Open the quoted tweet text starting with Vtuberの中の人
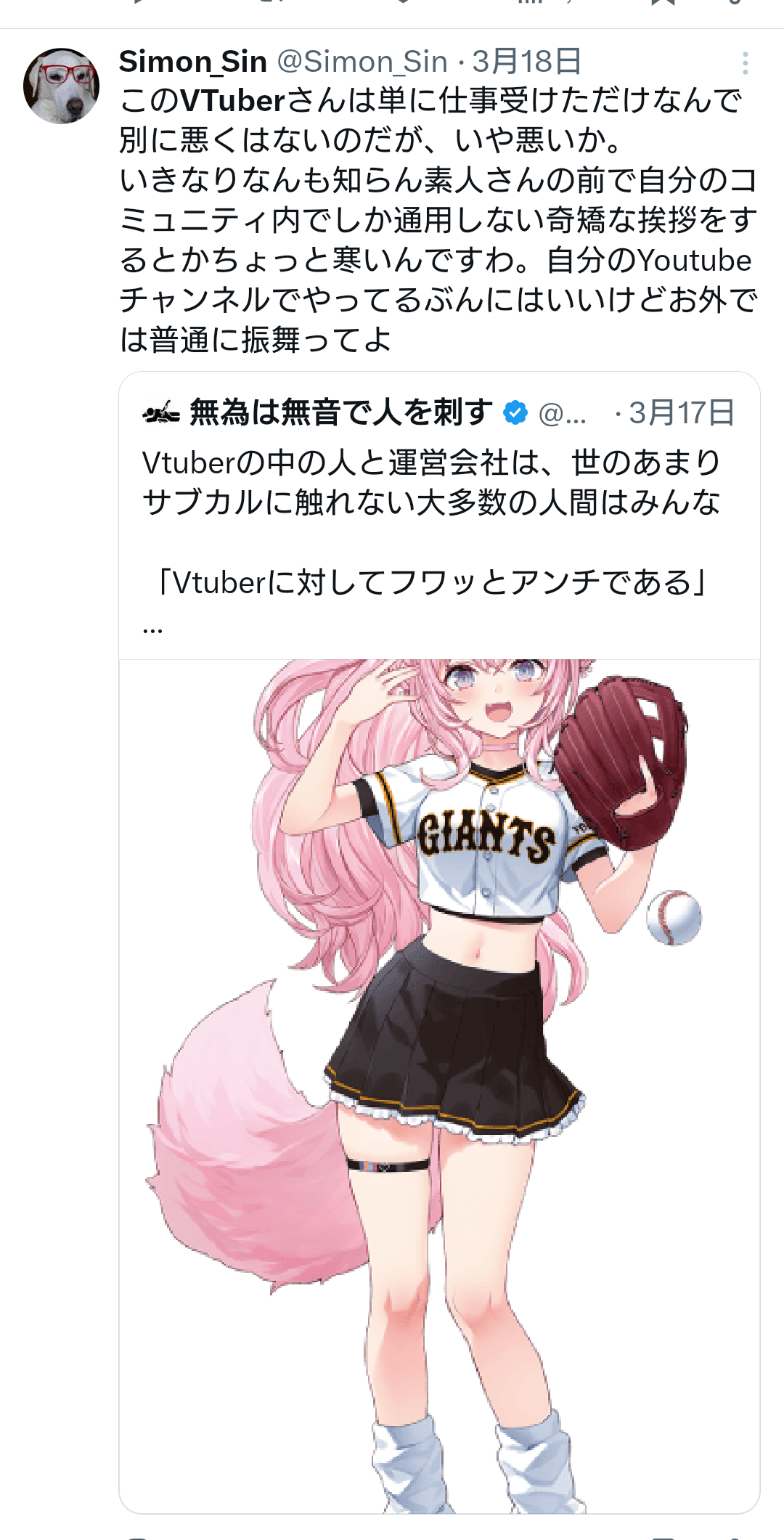 (x=432, y=482)
